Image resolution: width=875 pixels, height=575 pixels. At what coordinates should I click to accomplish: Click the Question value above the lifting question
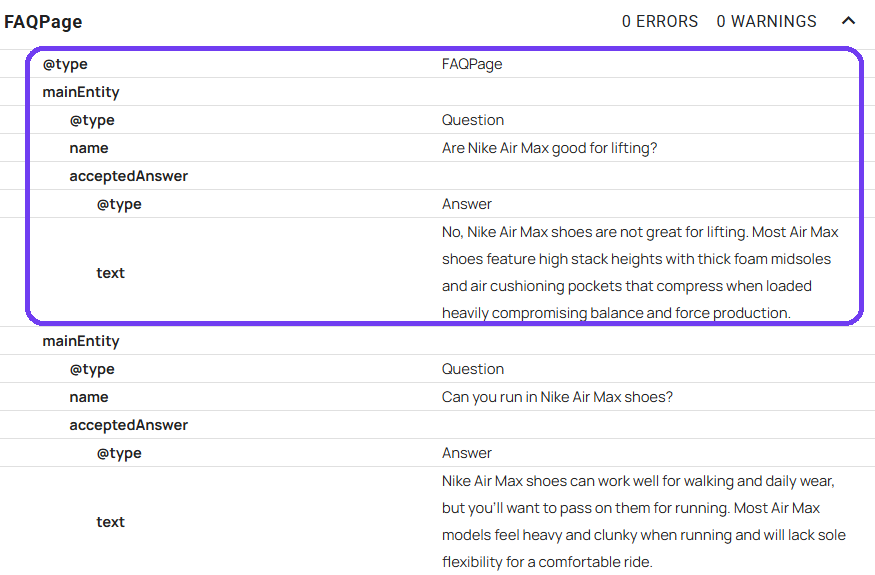(x=473, y=120)
